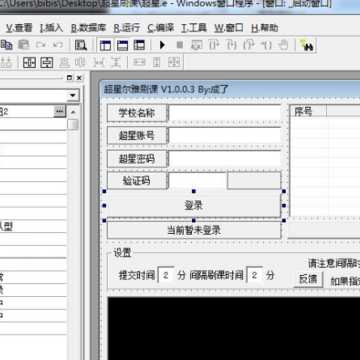The height and width of the screenshot is (360, 360).
Task: Click the 验证码 input field
Action: [198, 180]
